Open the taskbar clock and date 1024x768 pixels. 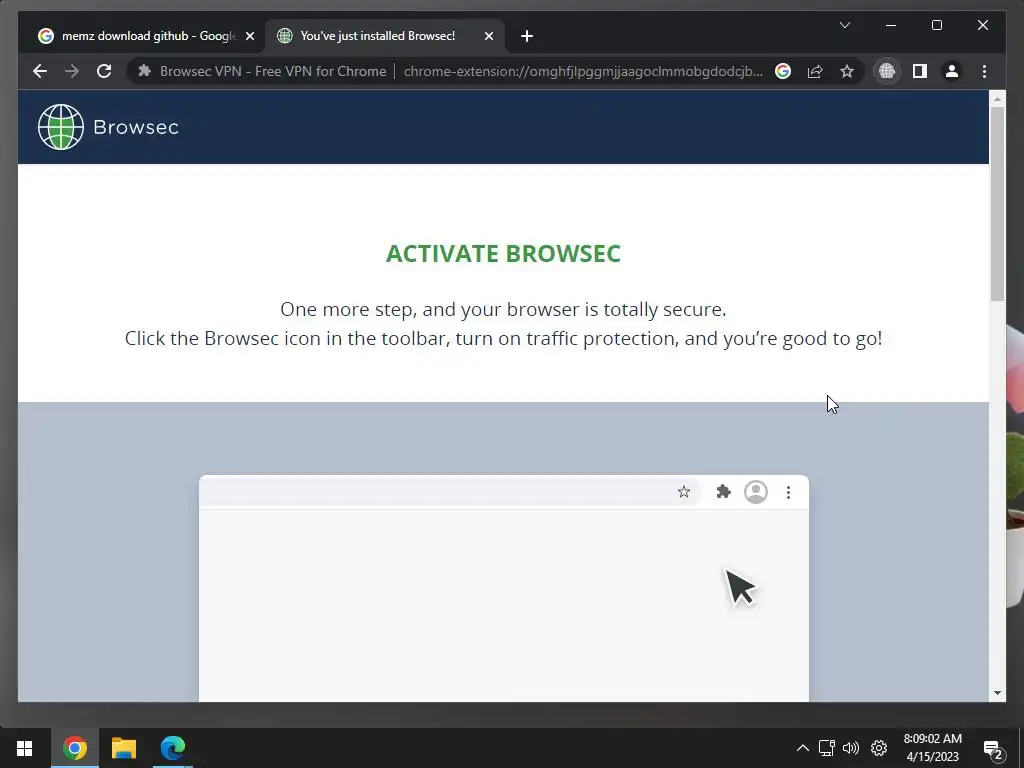click(933, 748)
